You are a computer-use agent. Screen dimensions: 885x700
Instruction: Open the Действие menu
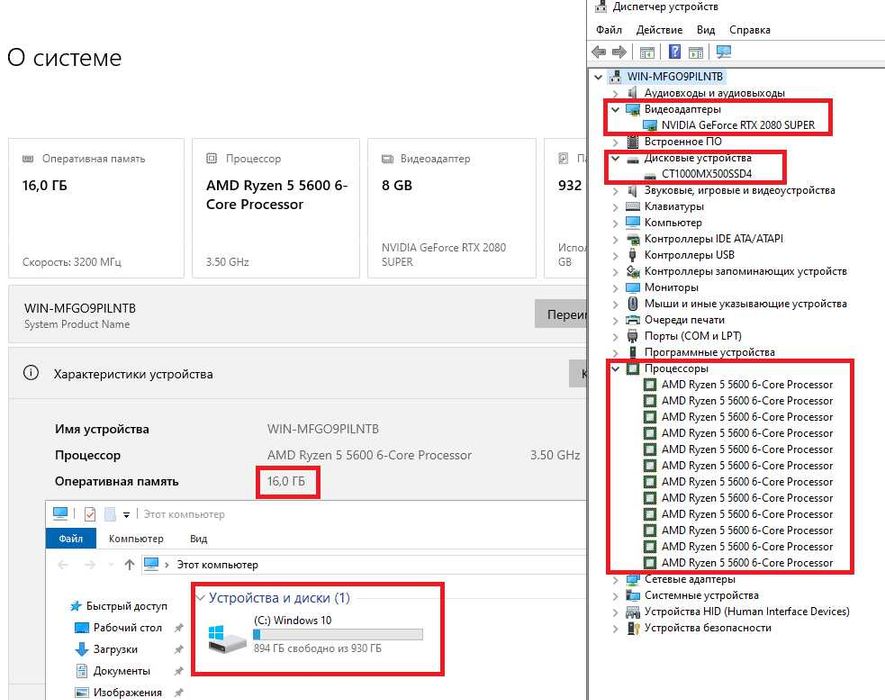click(x=659, y=30)
